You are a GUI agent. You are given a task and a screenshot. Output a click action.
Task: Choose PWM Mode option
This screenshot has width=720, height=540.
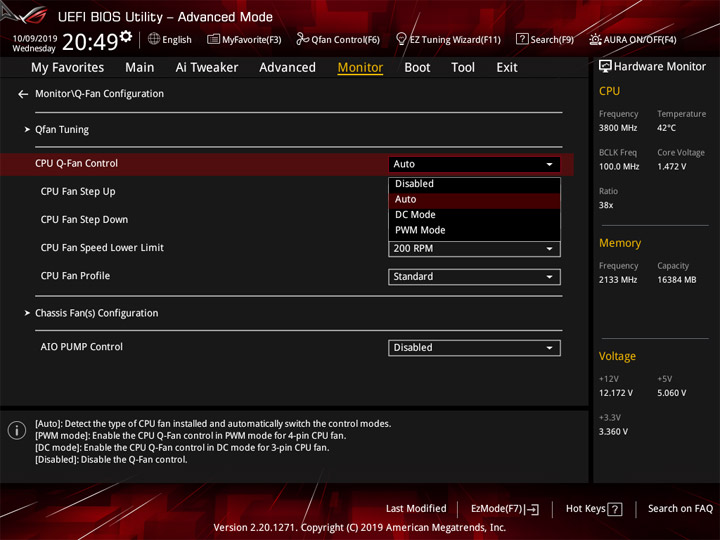[474, 230]
